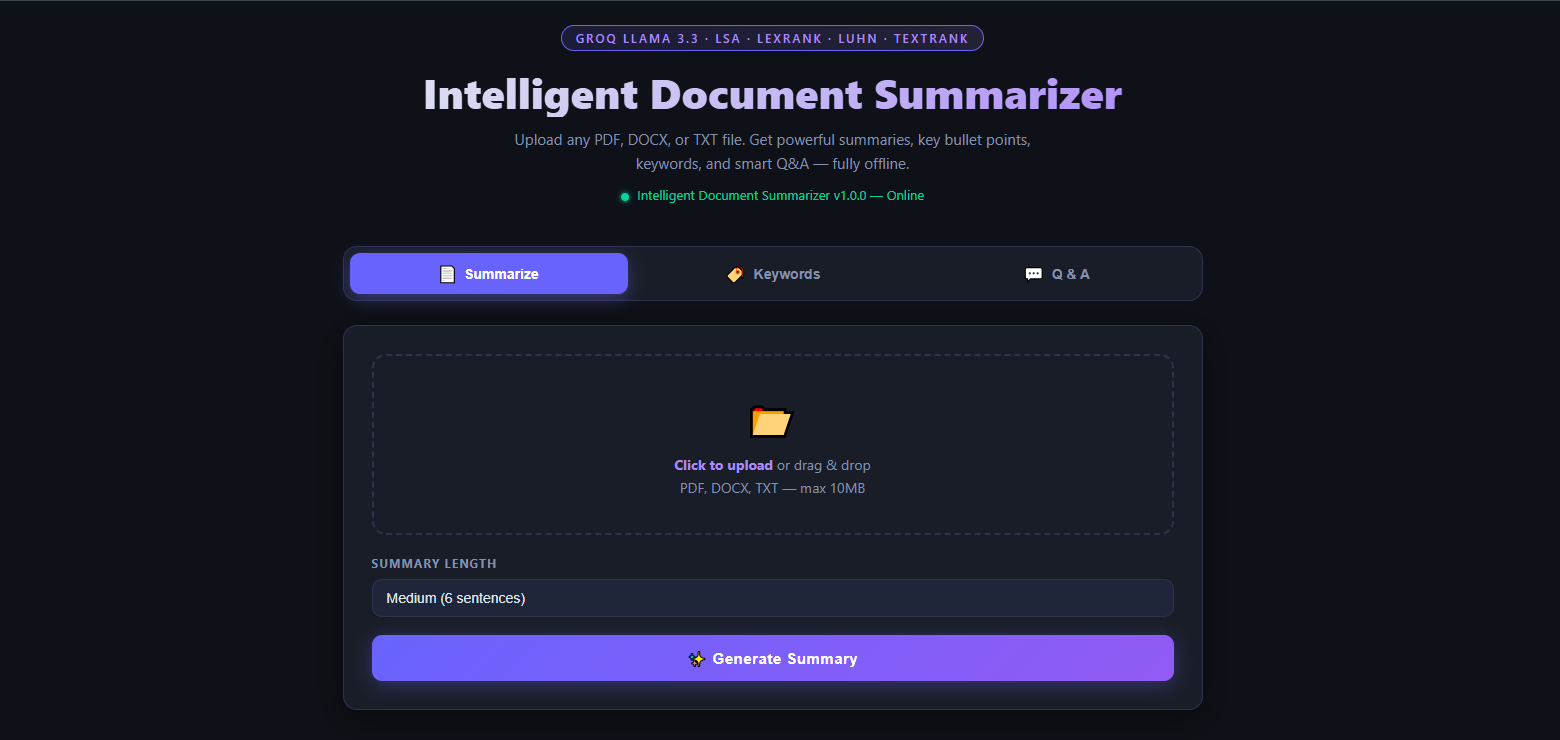The width and height of the screenshot is (1560, 740).
Task: Click the 'PDF, DOCX, TXT — max 10MB' hint text
Action: [772, 488]
